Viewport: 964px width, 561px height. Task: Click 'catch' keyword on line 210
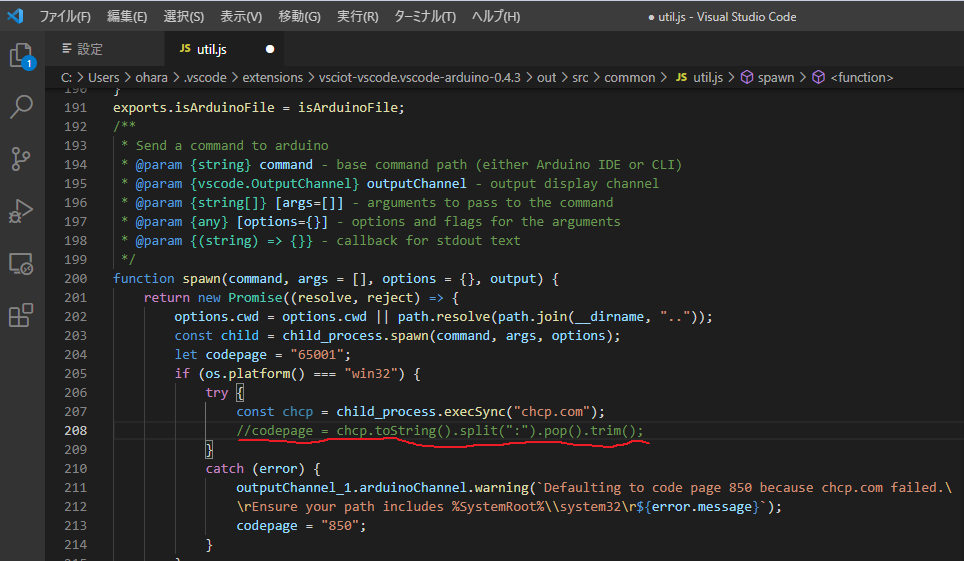[x=224, y=469]
